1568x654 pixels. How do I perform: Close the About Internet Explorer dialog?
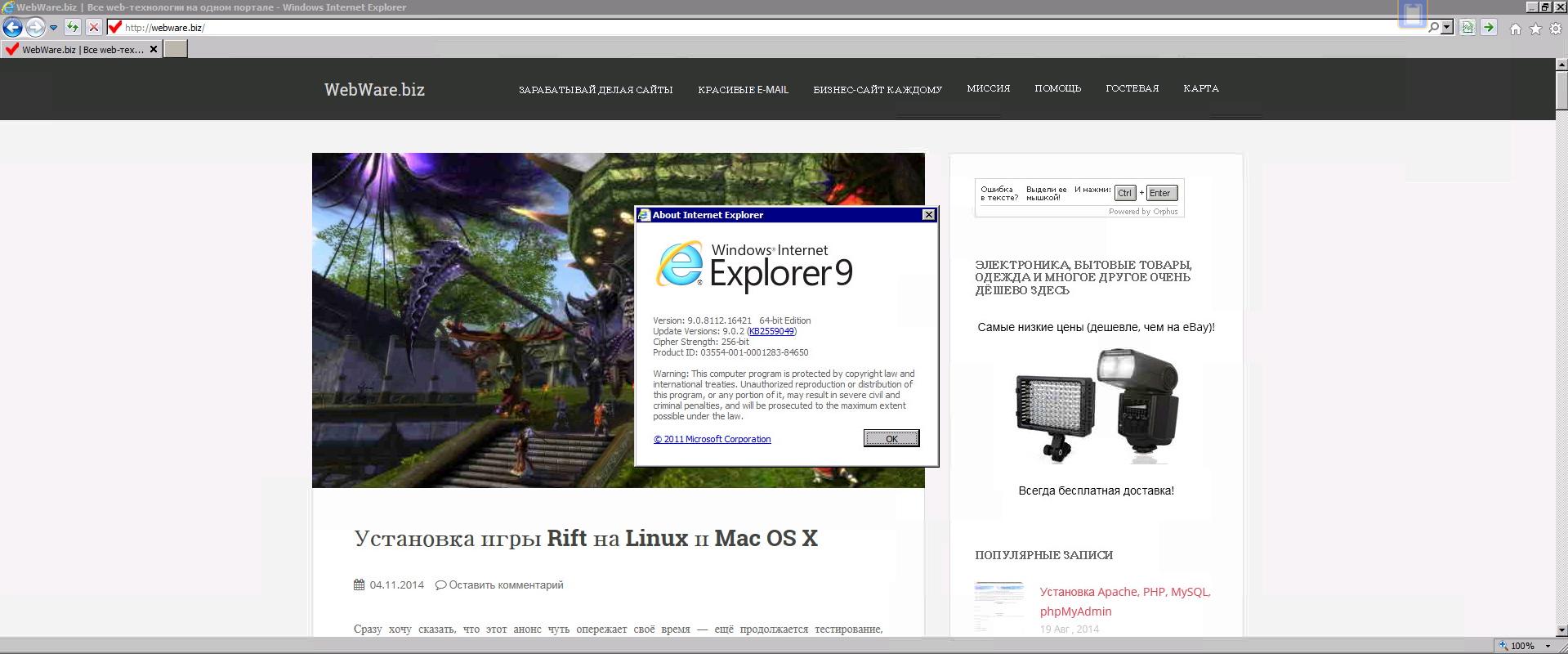tap(928, 214)
